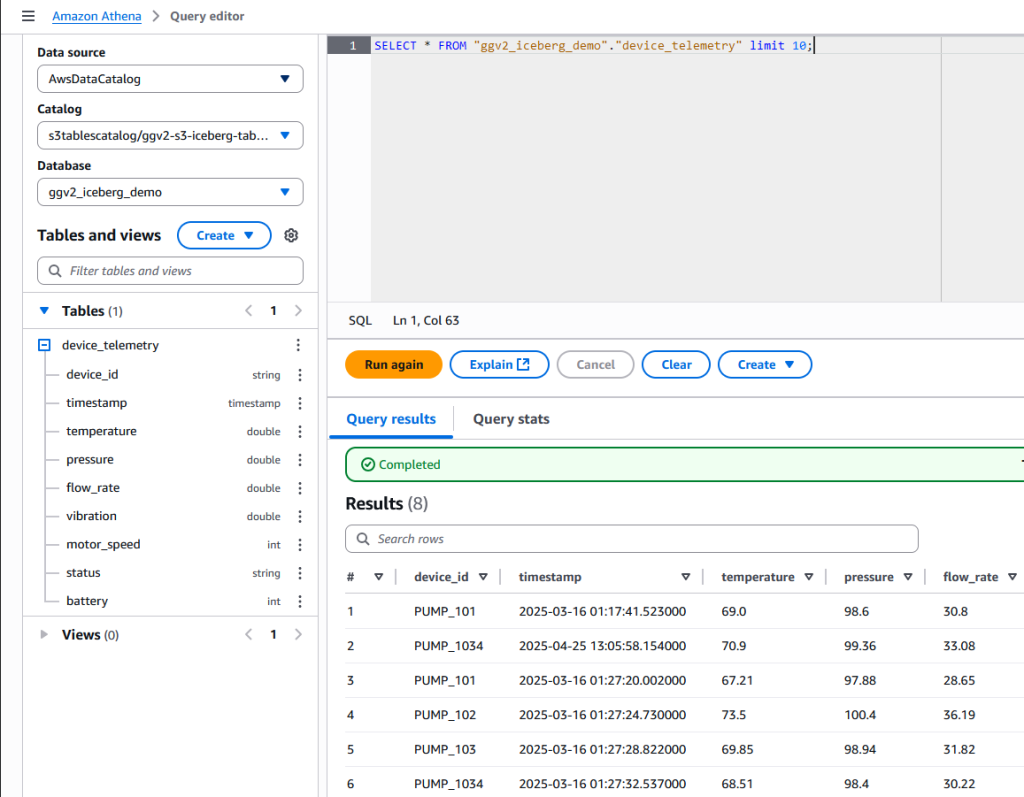Click the settings gear beside Tables and views
The height and width of the screenshot is (797, 1024).
tap(290, 235)
